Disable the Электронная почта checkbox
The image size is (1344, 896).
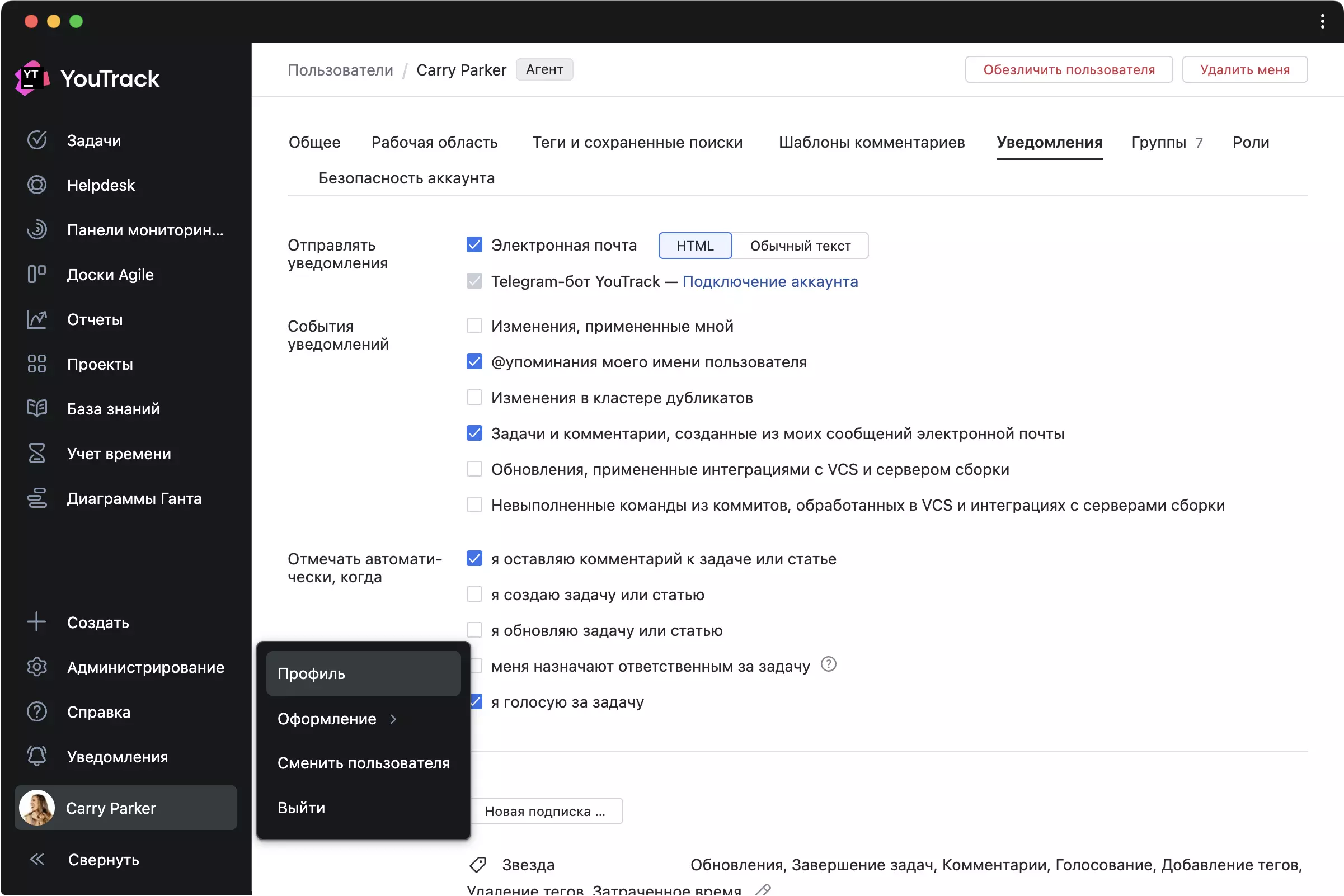[474, 245]
